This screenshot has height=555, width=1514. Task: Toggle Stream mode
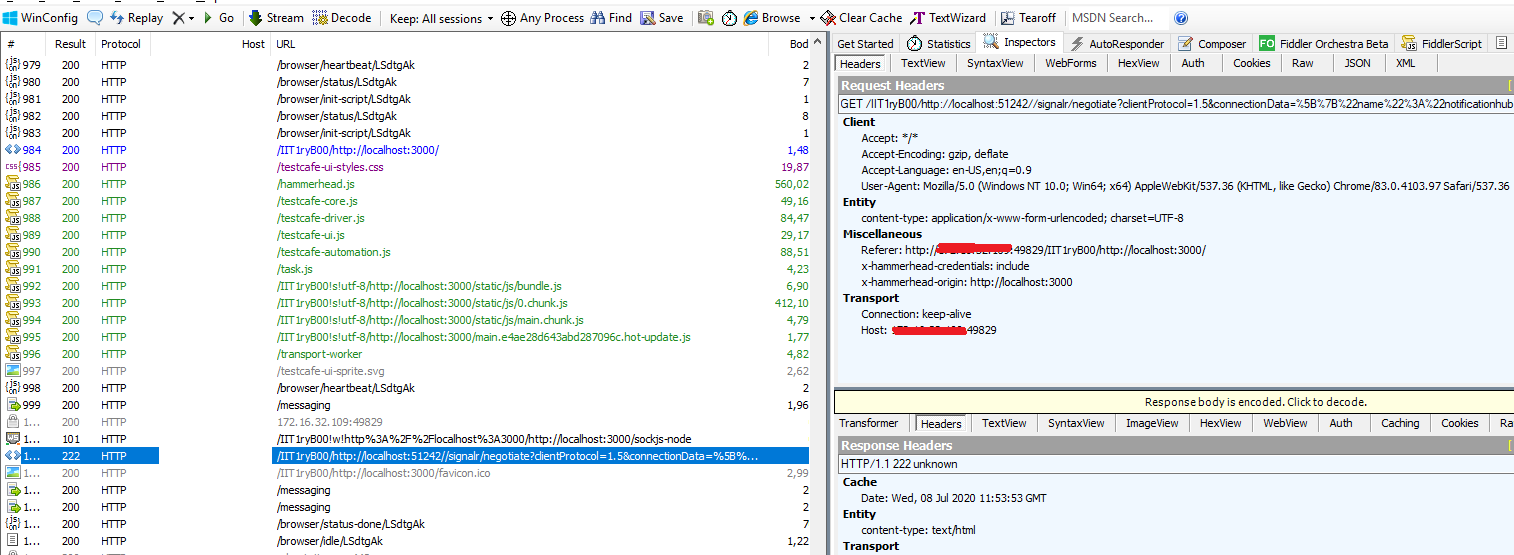pos(276,18)
